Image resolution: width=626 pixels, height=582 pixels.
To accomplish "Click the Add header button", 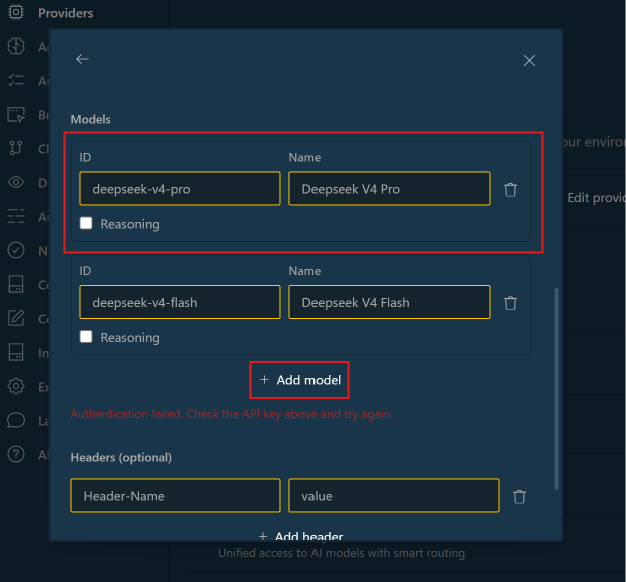I will (301, 536).
